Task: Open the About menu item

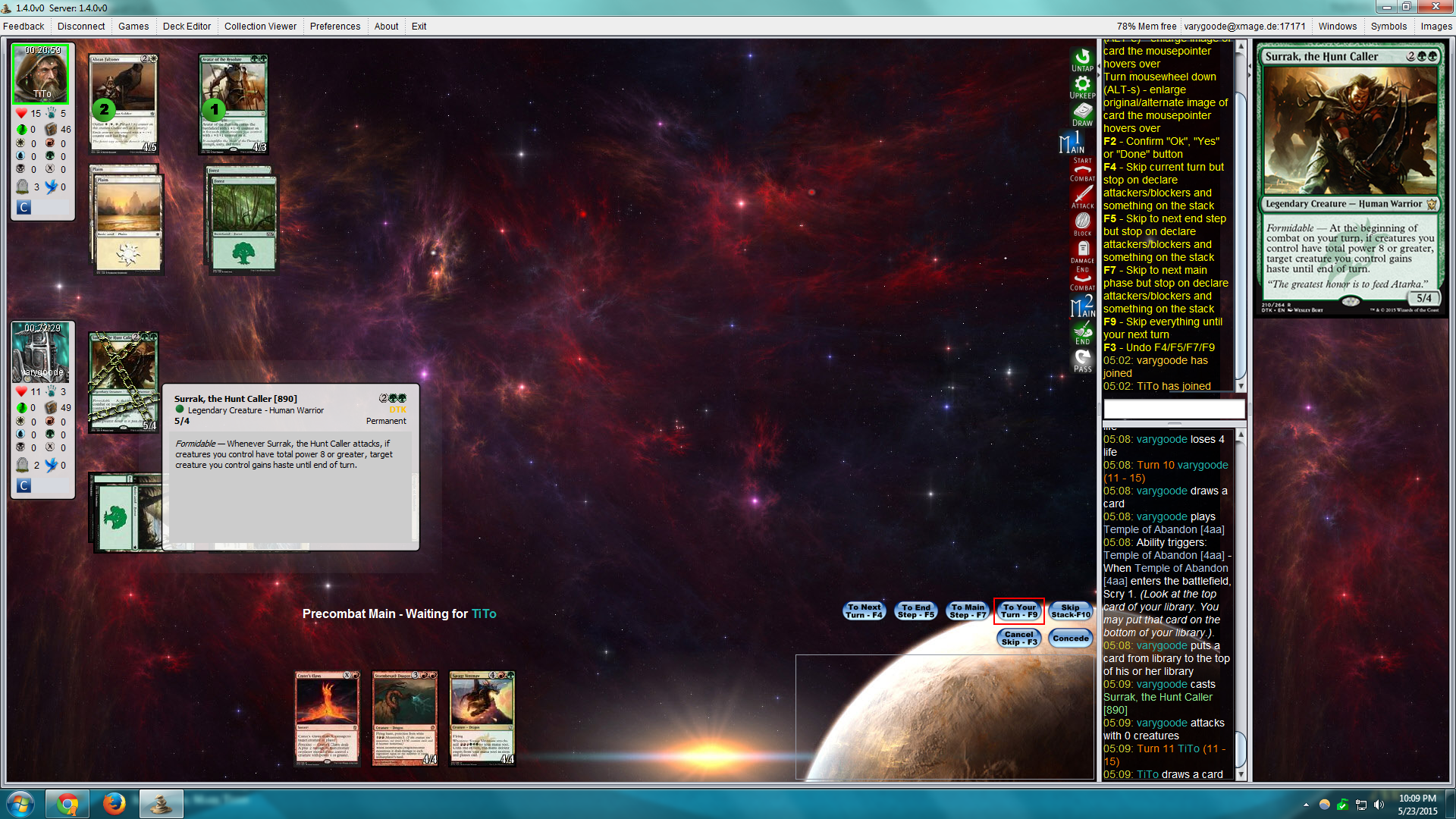Action: [x=386, y=26]
